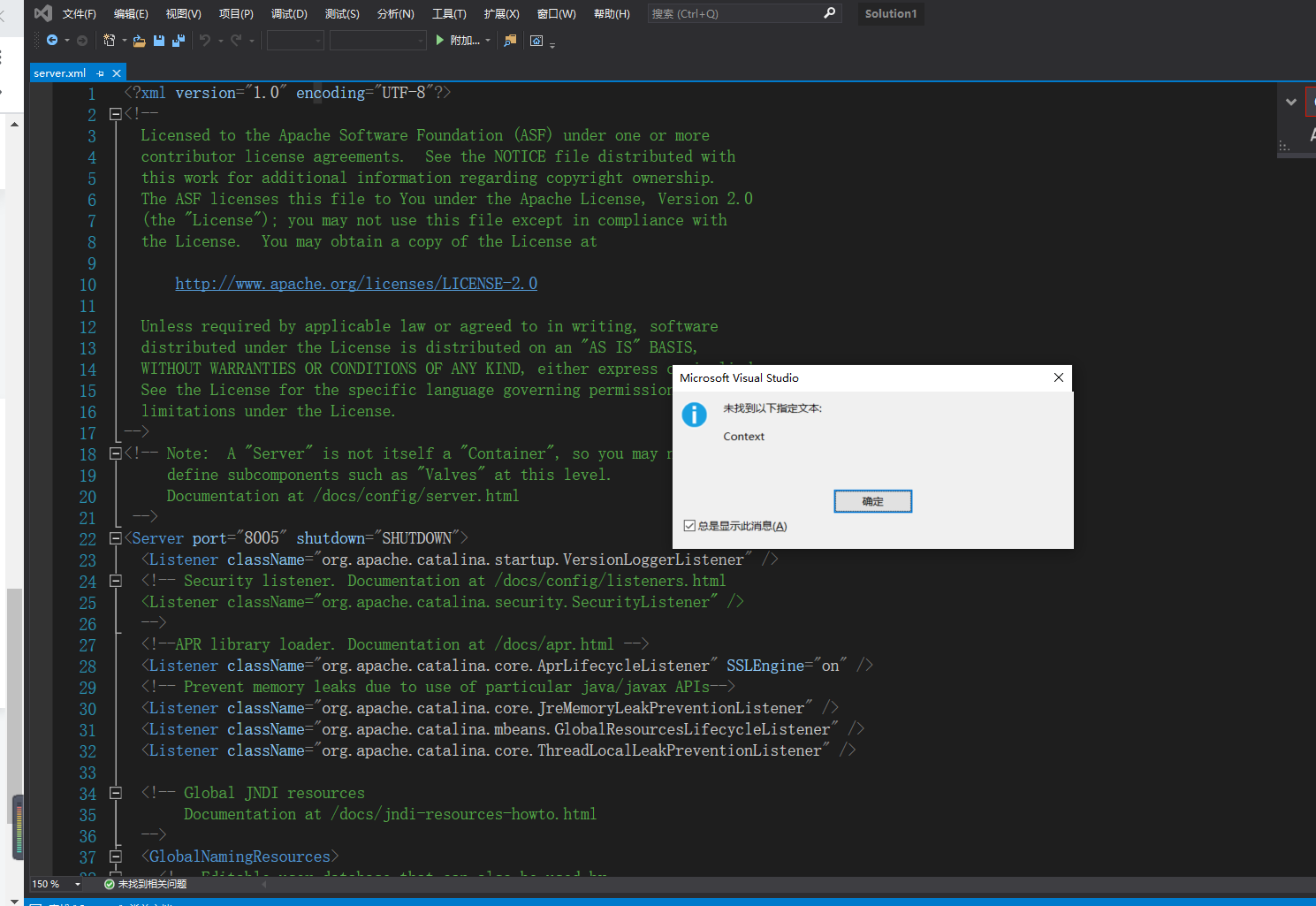Screen dimensions: 1316x906
Task: Click the navigate forward arrow icon
Action: click(81, 40)
